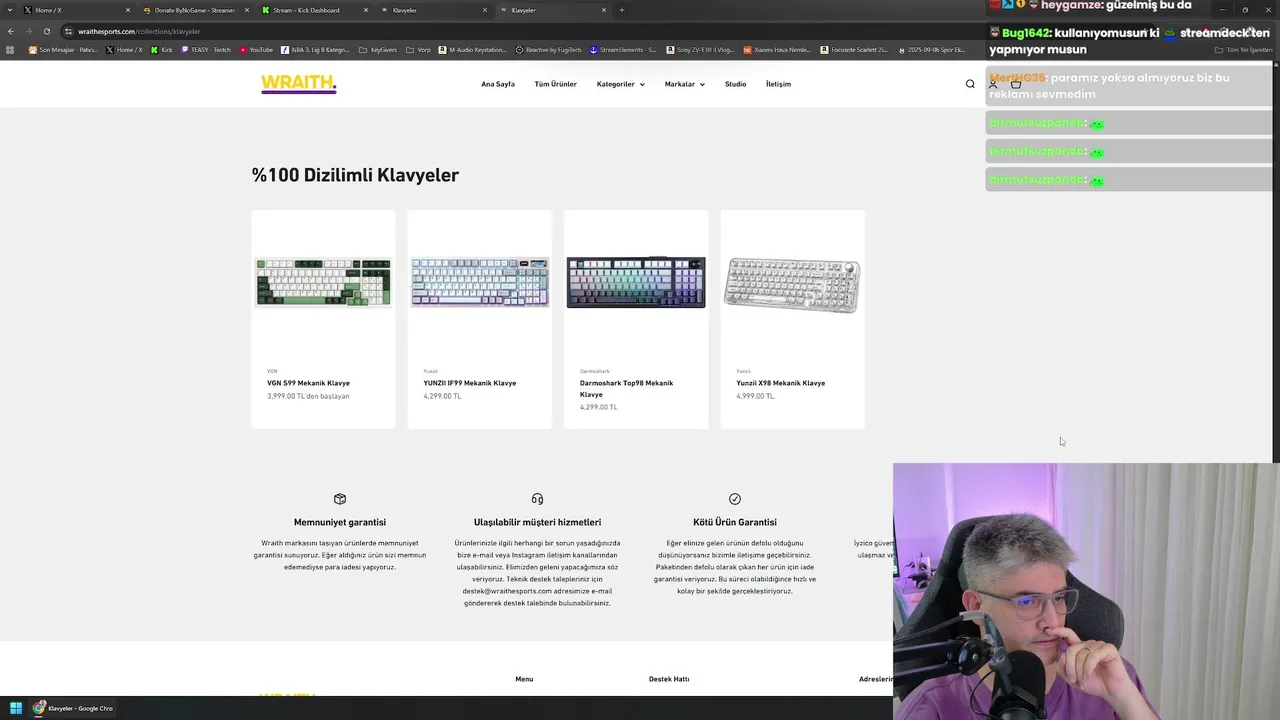Switch to Stream - Kick Dashboard tab
The height and width of the screenshot is (720, 1280).
tap(313, 10)
